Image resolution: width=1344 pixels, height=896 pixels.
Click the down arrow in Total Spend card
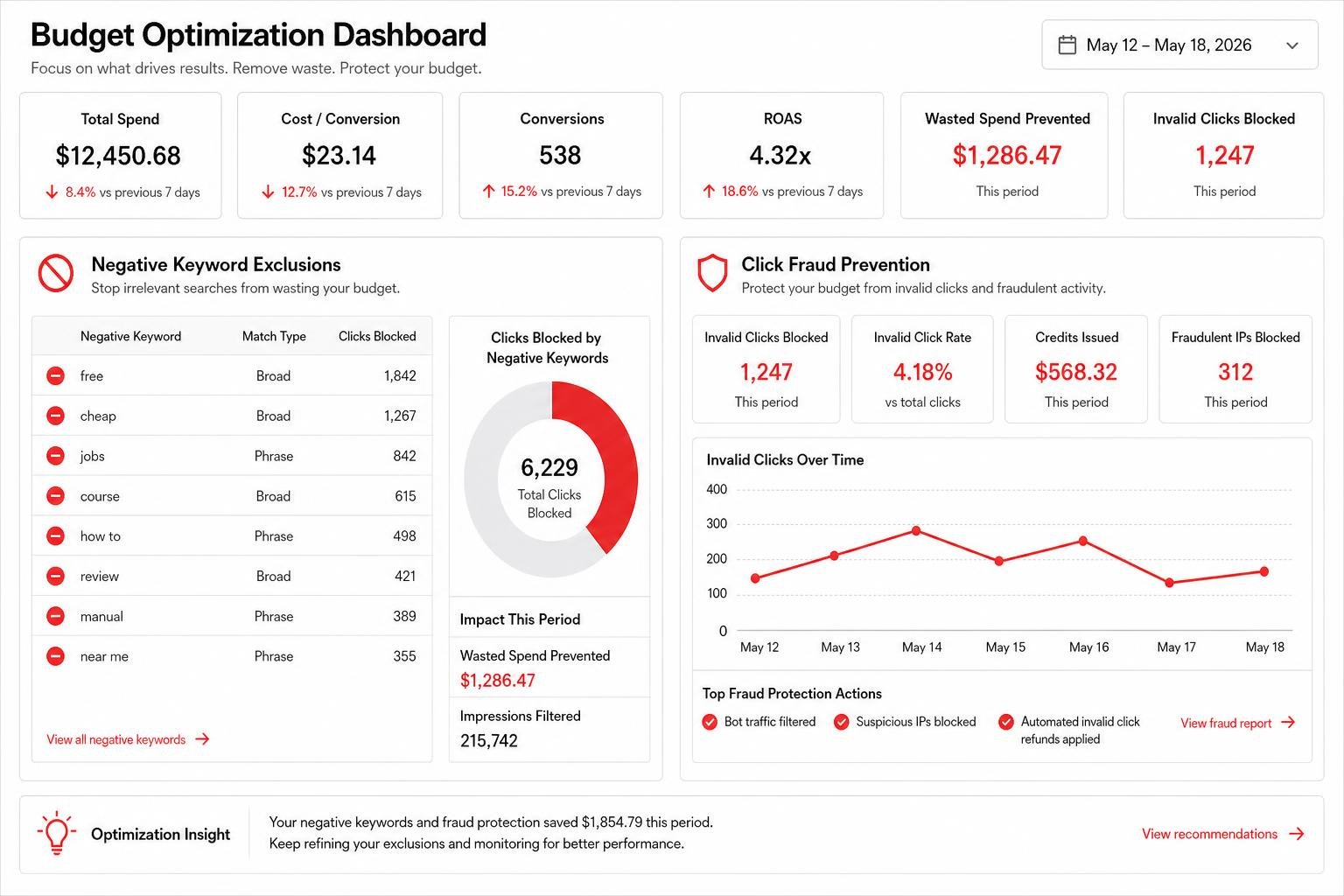pyautogui.click(x=52, y=192)
